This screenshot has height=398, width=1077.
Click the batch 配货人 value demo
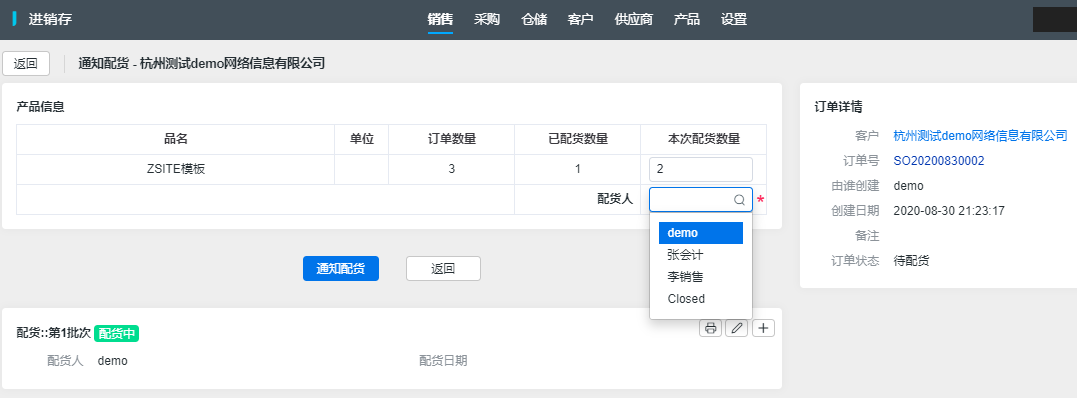[x=113, y=361]
